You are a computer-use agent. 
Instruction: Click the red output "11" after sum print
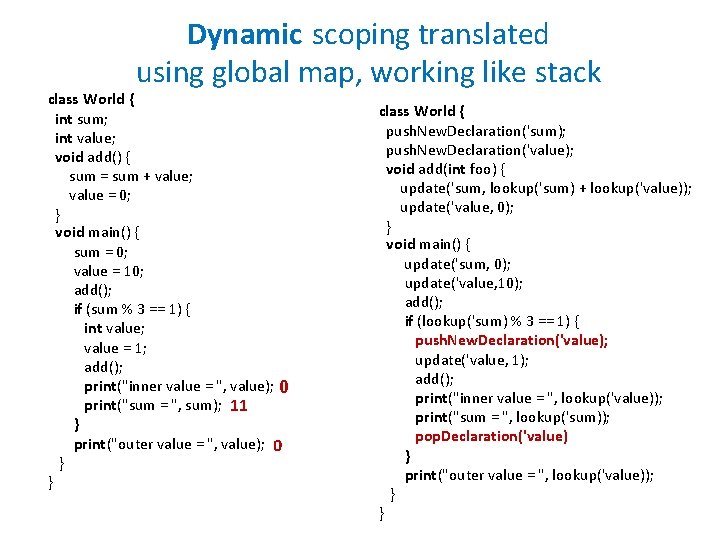pos(239,405)
